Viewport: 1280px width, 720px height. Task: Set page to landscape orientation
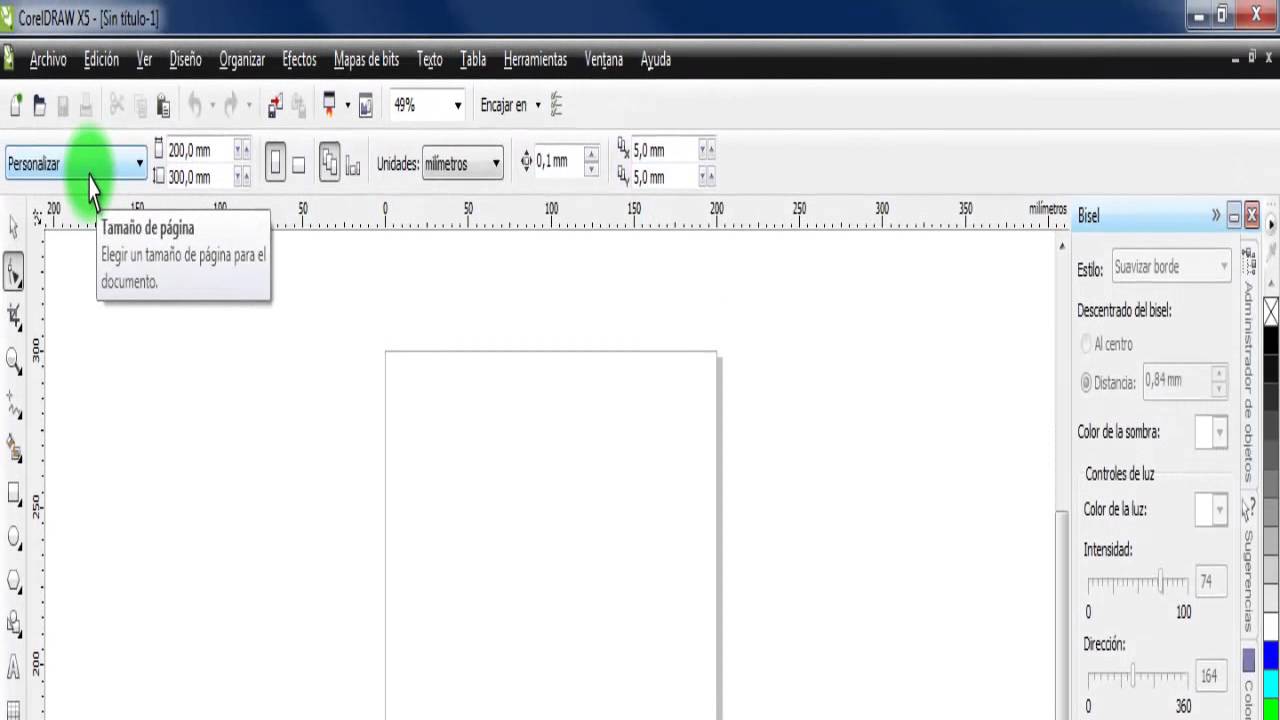pyautogui.click(x=298, y=165)
